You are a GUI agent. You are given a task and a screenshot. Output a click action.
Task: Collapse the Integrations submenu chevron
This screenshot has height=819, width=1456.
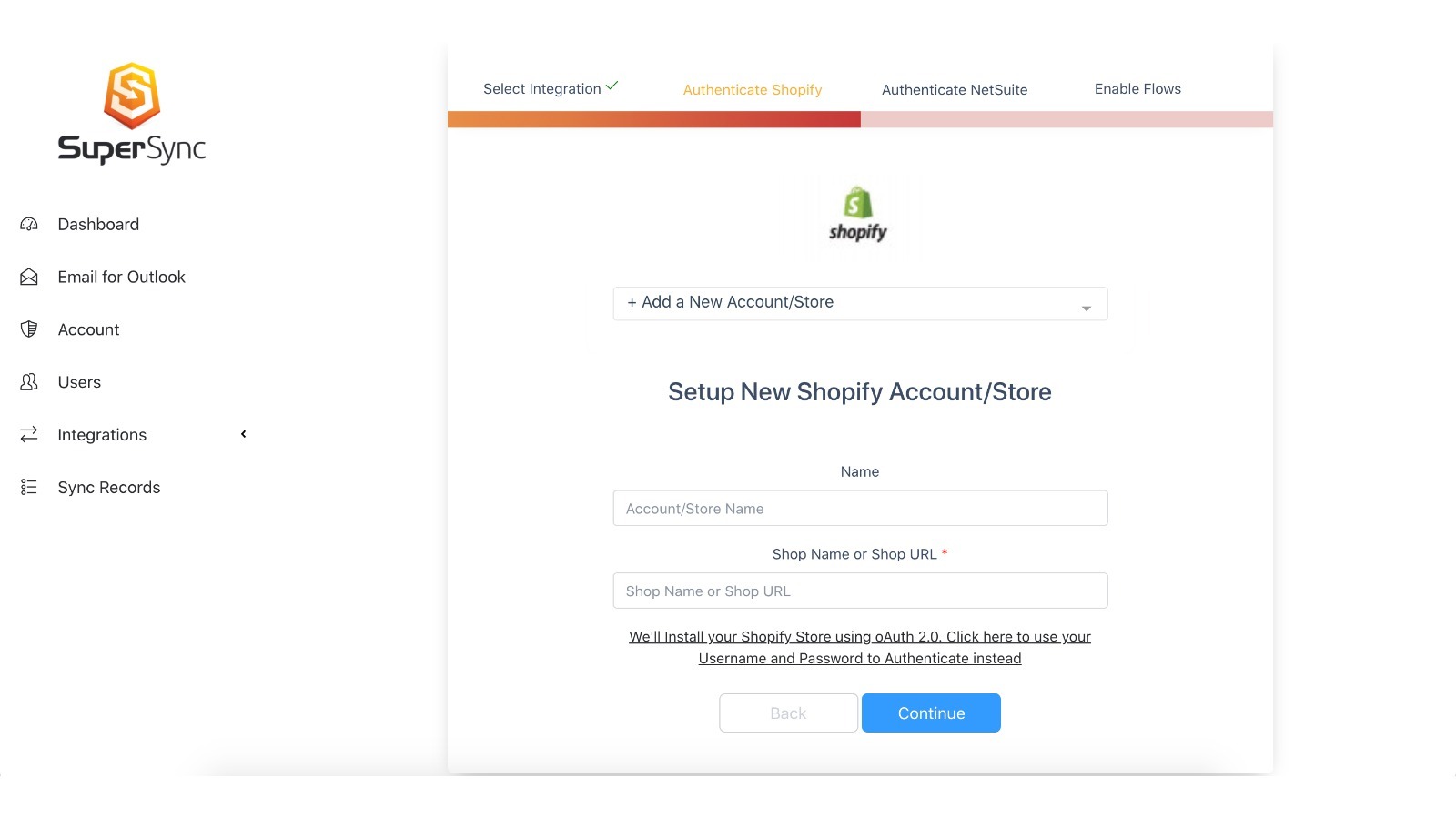244,434
